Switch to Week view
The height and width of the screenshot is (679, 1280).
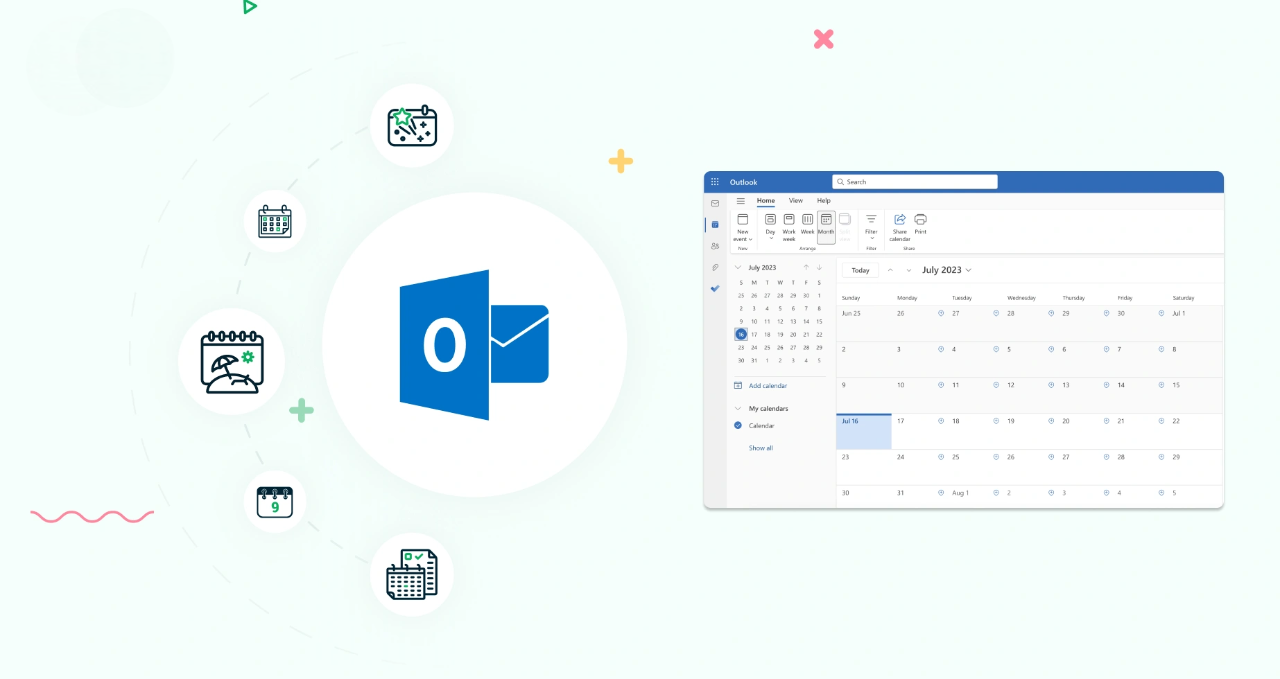(808, 224)
